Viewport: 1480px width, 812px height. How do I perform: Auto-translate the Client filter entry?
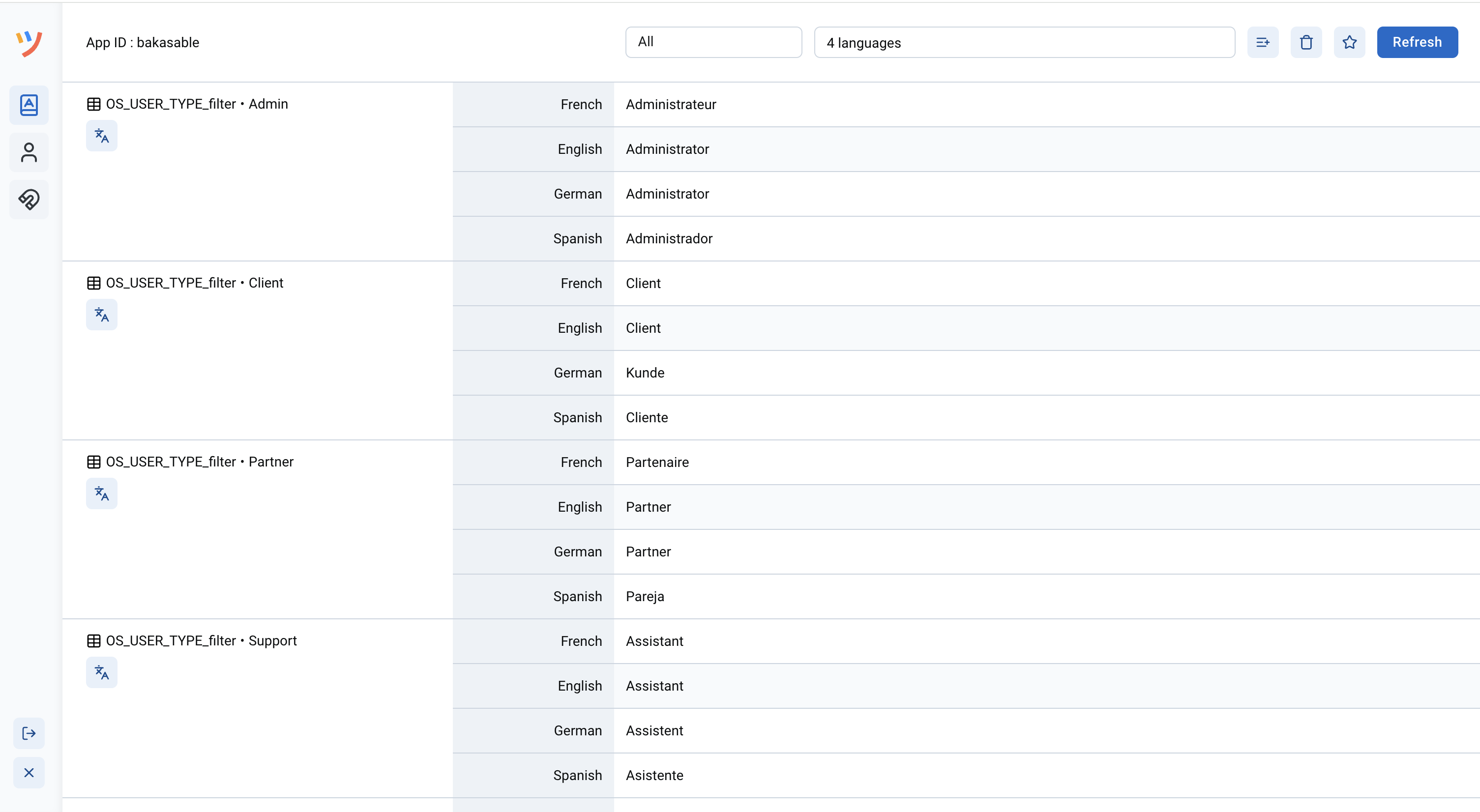click(x=102, y=315)
